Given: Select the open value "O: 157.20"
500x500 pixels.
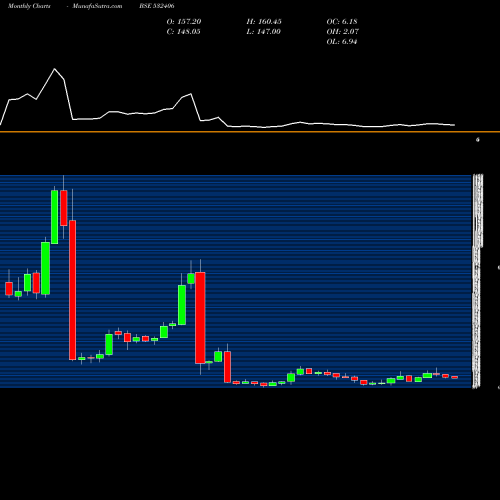Looking at the screenshot, I should pyautogui.click(x=184, y=22).
